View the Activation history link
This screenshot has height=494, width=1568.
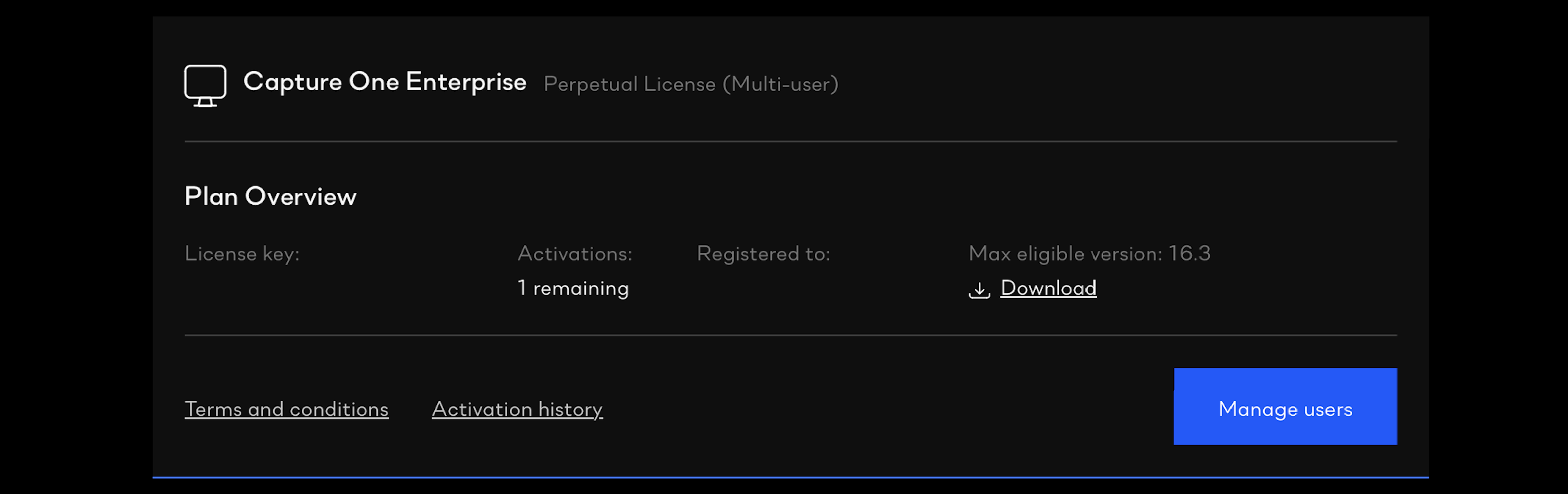(x=517, y=410)
